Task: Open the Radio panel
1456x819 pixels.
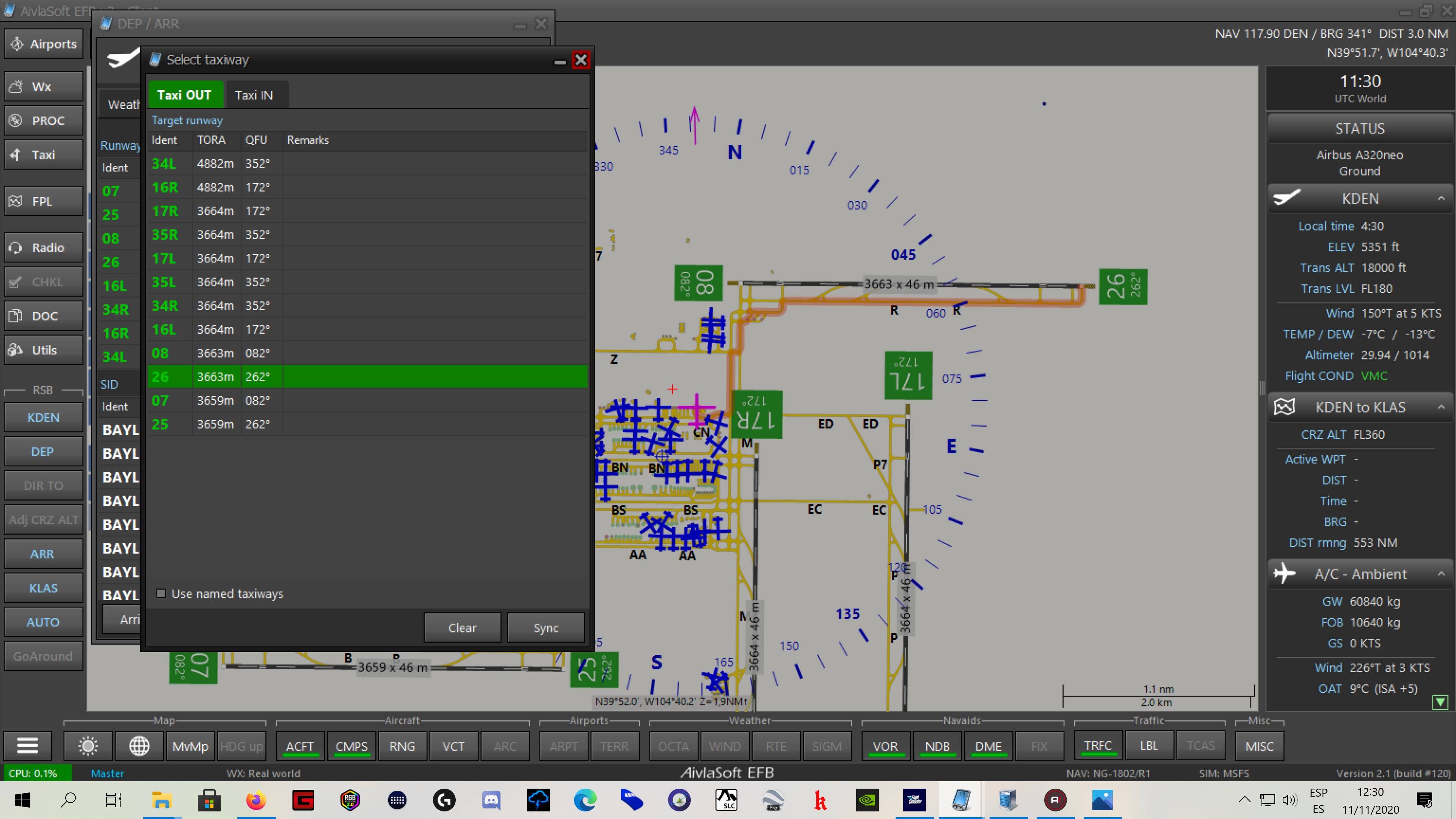Action: [44, 248]
